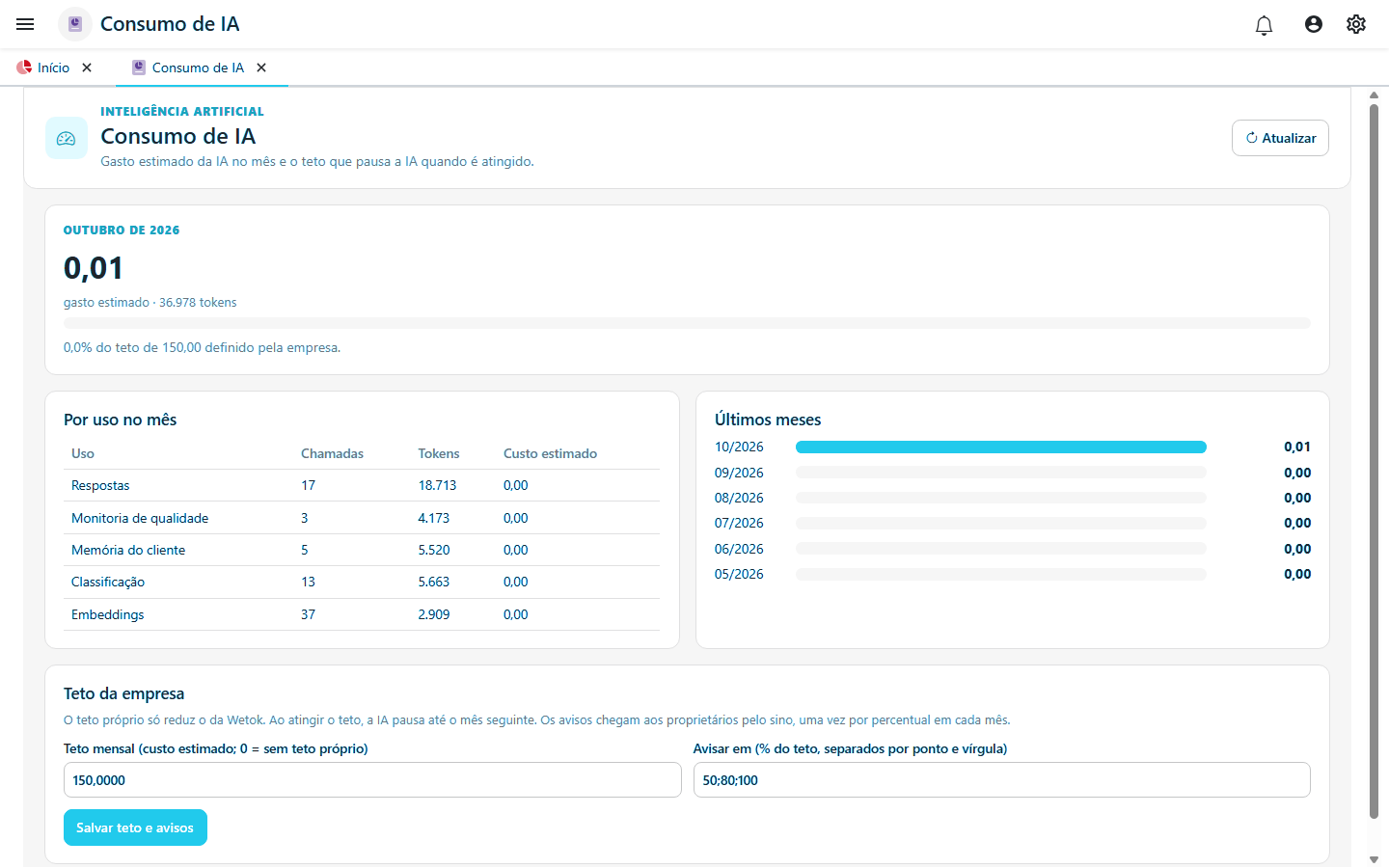
Task: Open the settings gear icon
Action: (1356, 24)
